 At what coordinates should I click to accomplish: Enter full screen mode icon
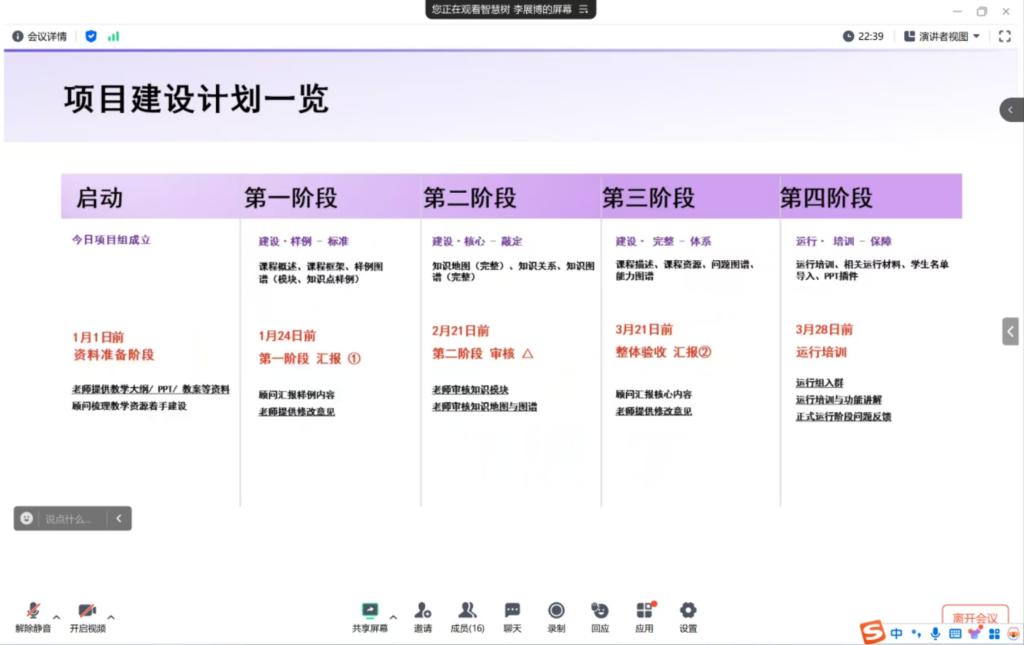[1005, 36]
